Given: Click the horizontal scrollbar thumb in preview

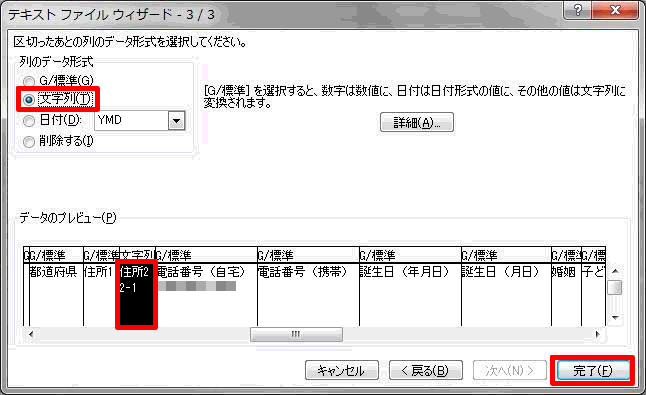Looking at the screenshot, I should (296, 334).
